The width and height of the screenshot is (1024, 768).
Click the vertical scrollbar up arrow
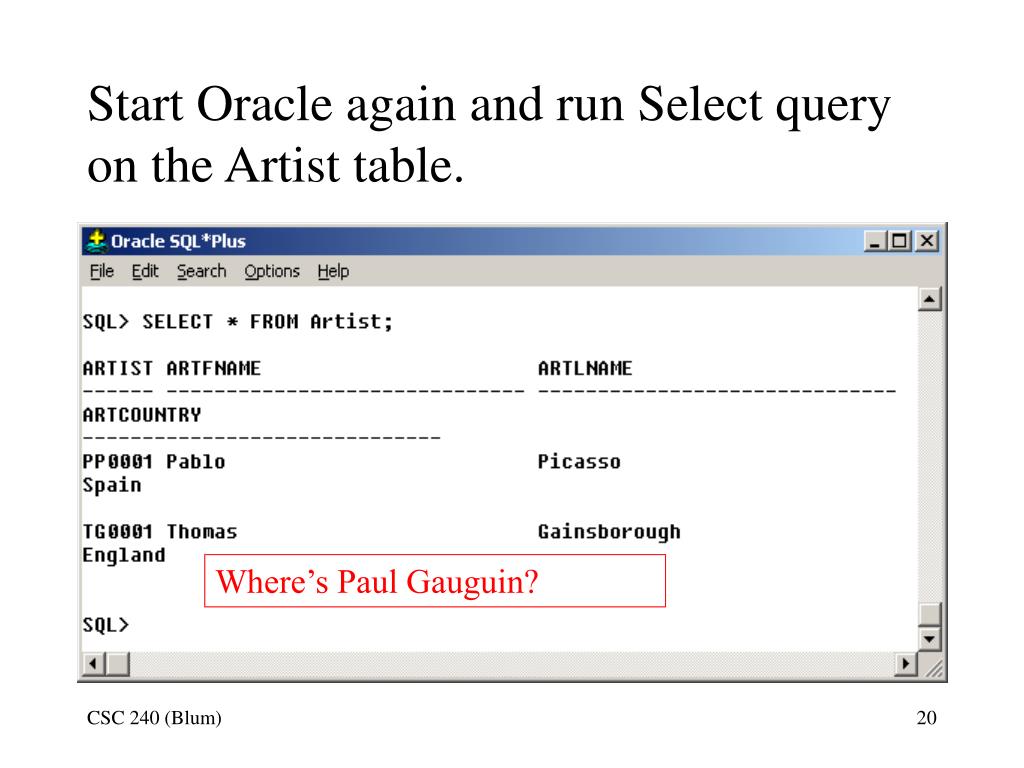(929, 299)
